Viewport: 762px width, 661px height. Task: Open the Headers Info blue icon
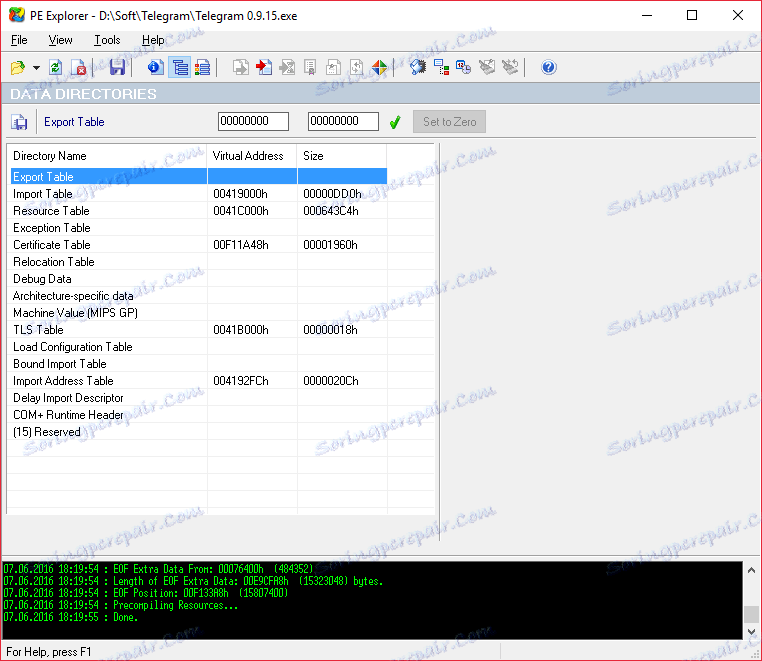click(x=156, y=67)
